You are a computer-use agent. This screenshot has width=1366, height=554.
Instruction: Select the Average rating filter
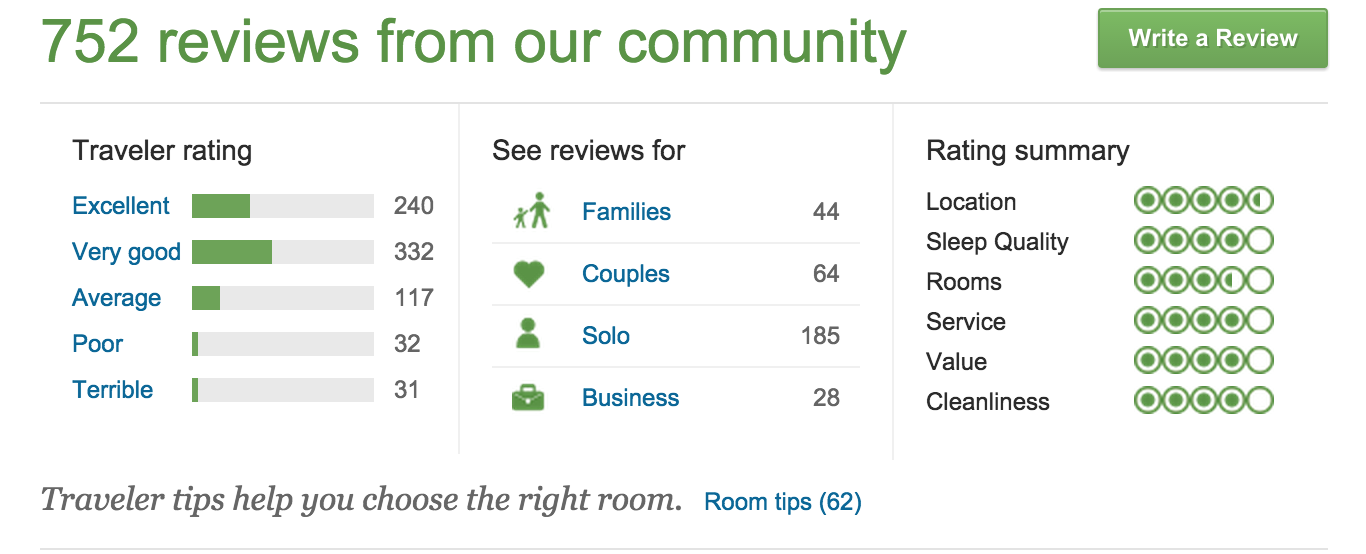point(116,298)
